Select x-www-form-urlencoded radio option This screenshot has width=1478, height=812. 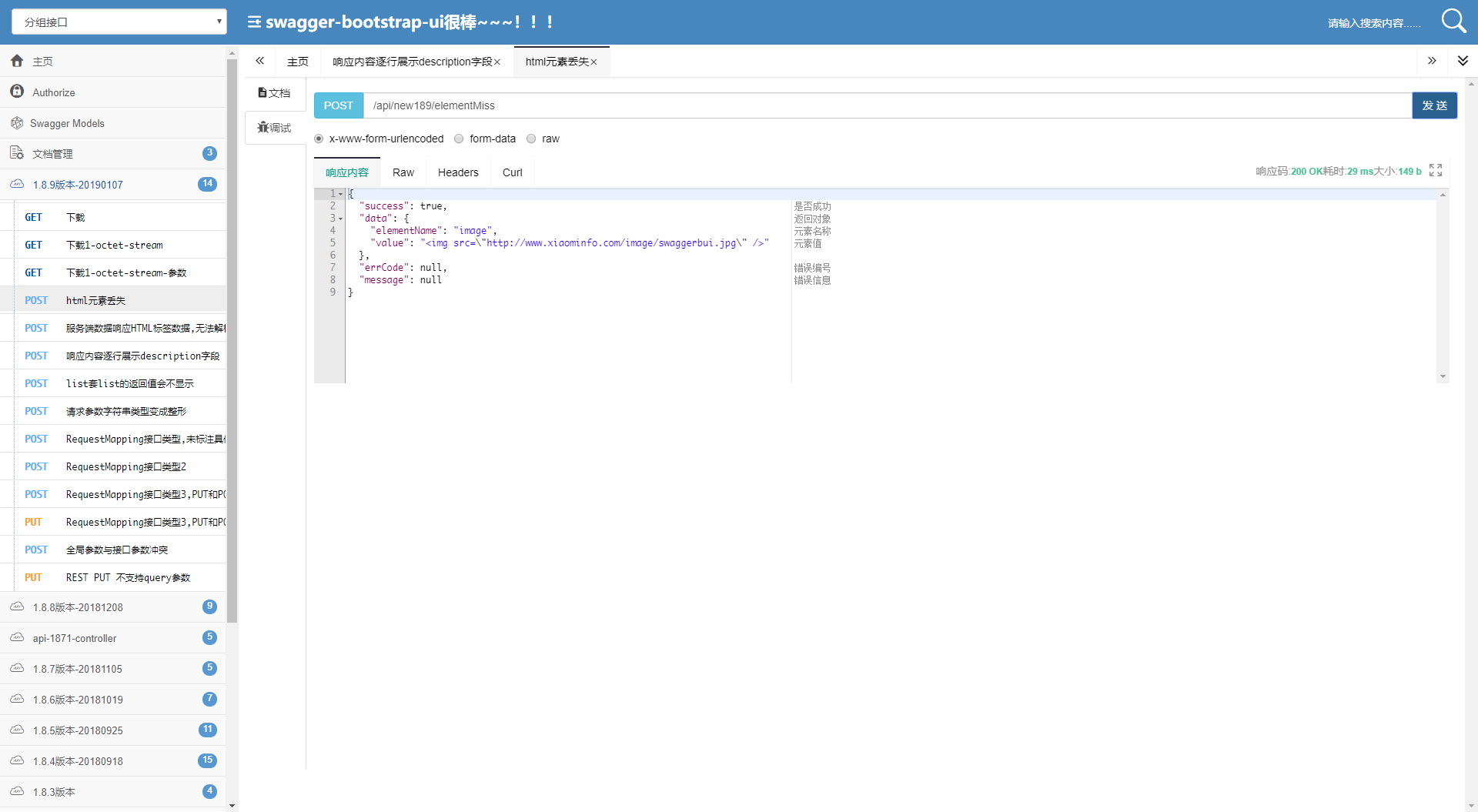pos(319,139)
